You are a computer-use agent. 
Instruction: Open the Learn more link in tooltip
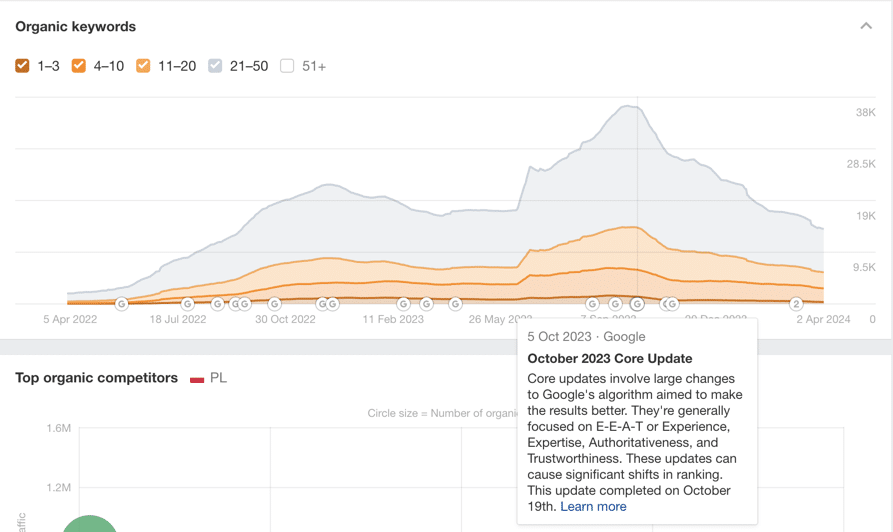point(593,506)
